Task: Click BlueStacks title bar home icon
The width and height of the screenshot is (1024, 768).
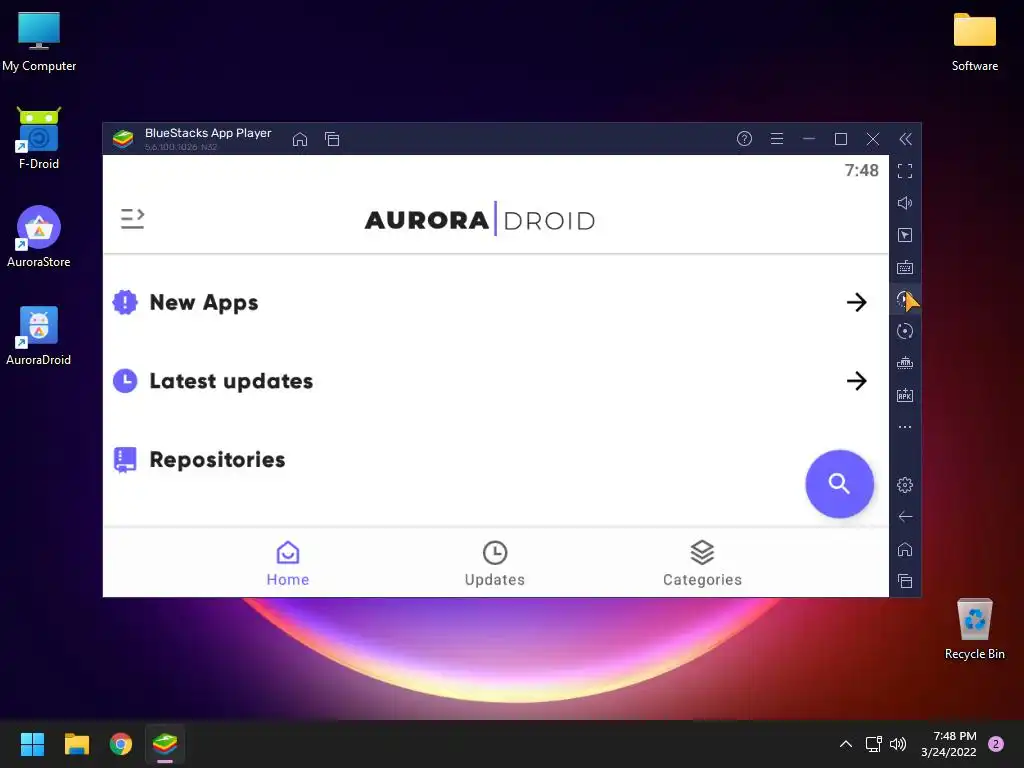Action: pyautogui.click(x=300, y=139)
